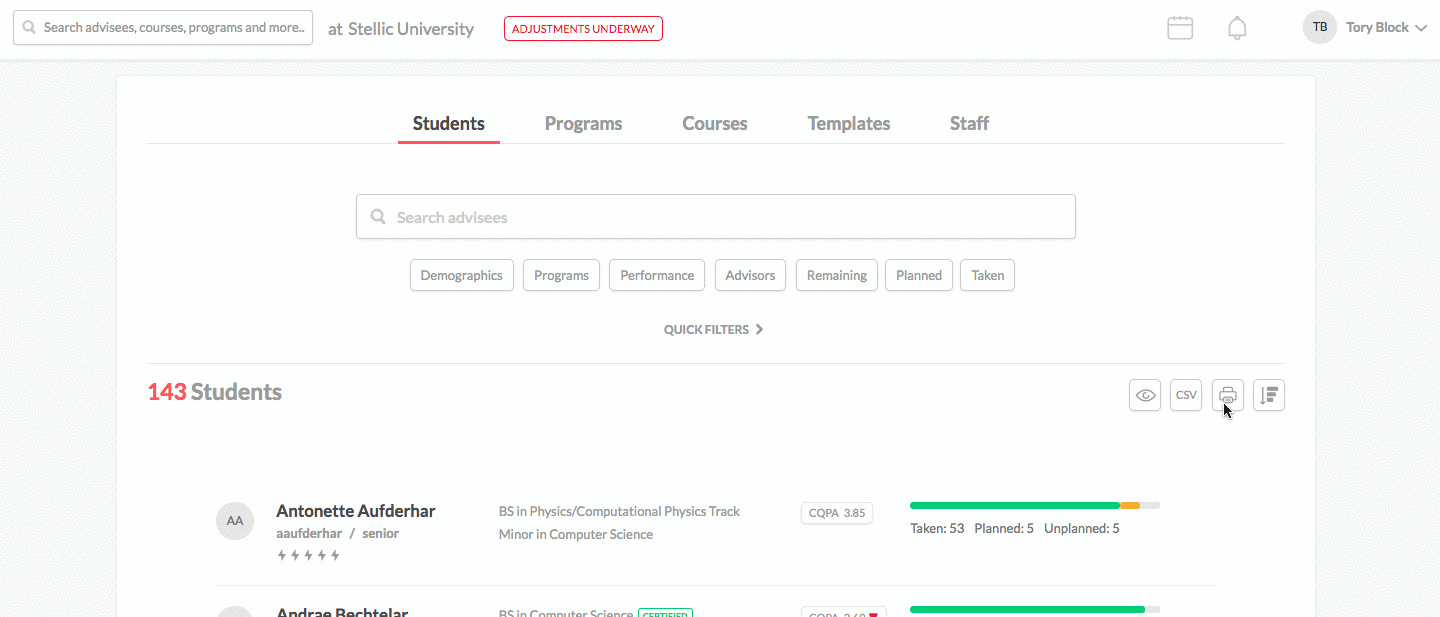The width and height of the screenshot is (1440, 617).
Task: Select student Antonette Aufderhar
Action: click(x=355, y=510)
